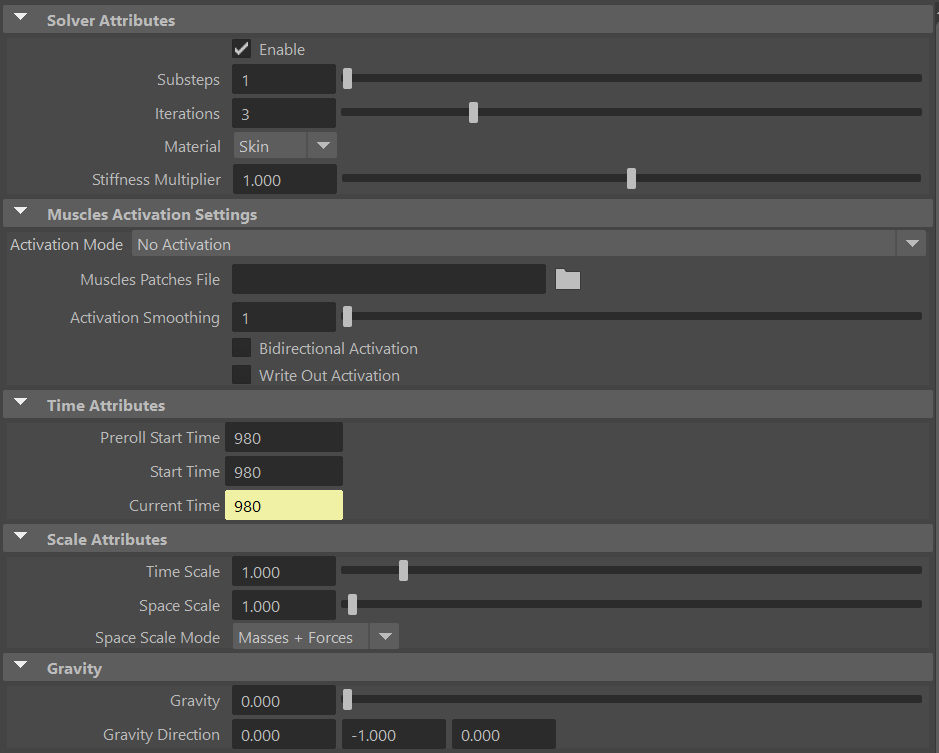Click the Stiffness Multiplier slider handle
Image resolution: width=939 pixels, height=753 pixels.
click(630, 177)
